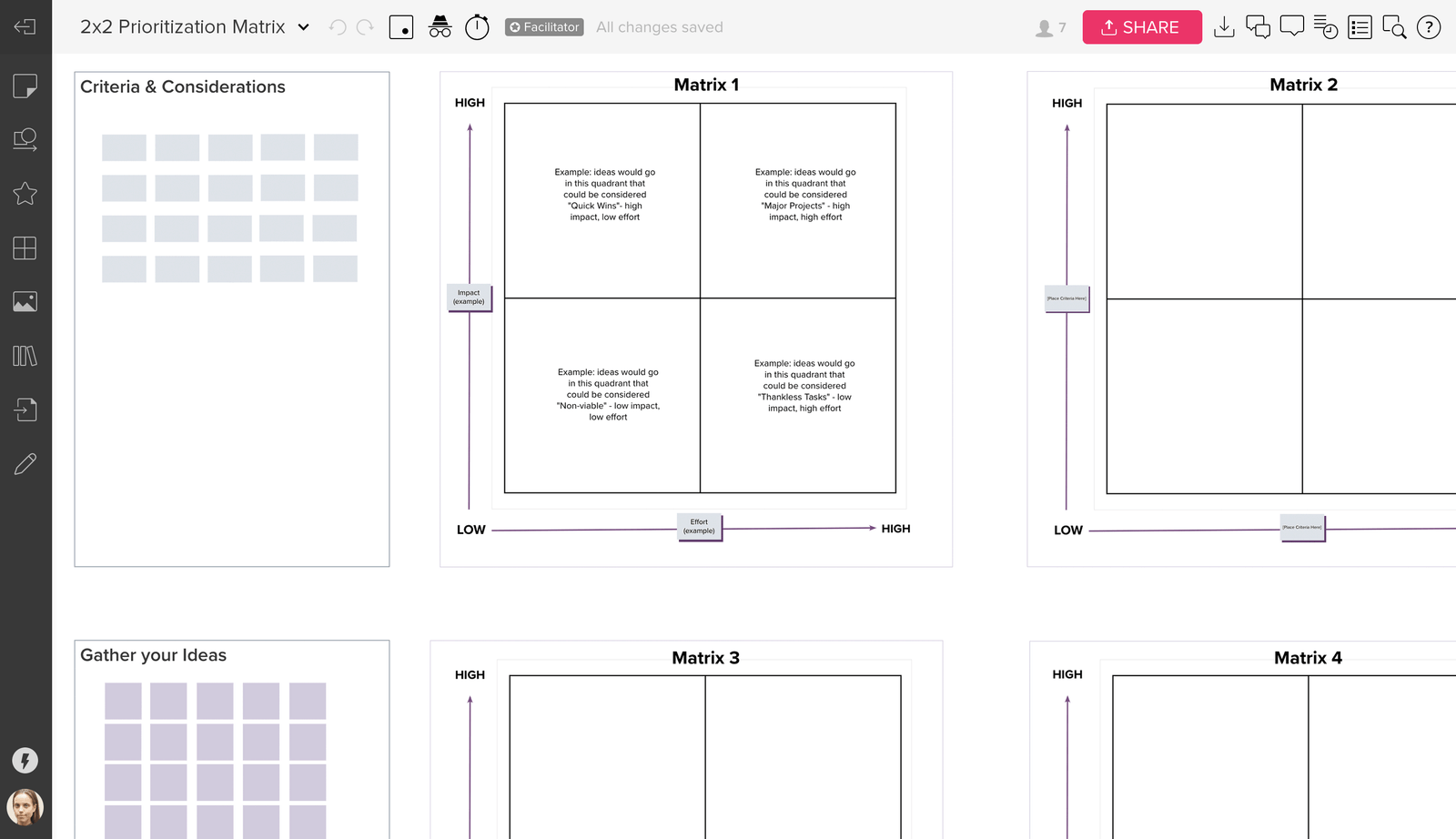1456x839 pixels.
Task: Toggle comments with the comment bubble icon
Action: [x=1292, y=27]
